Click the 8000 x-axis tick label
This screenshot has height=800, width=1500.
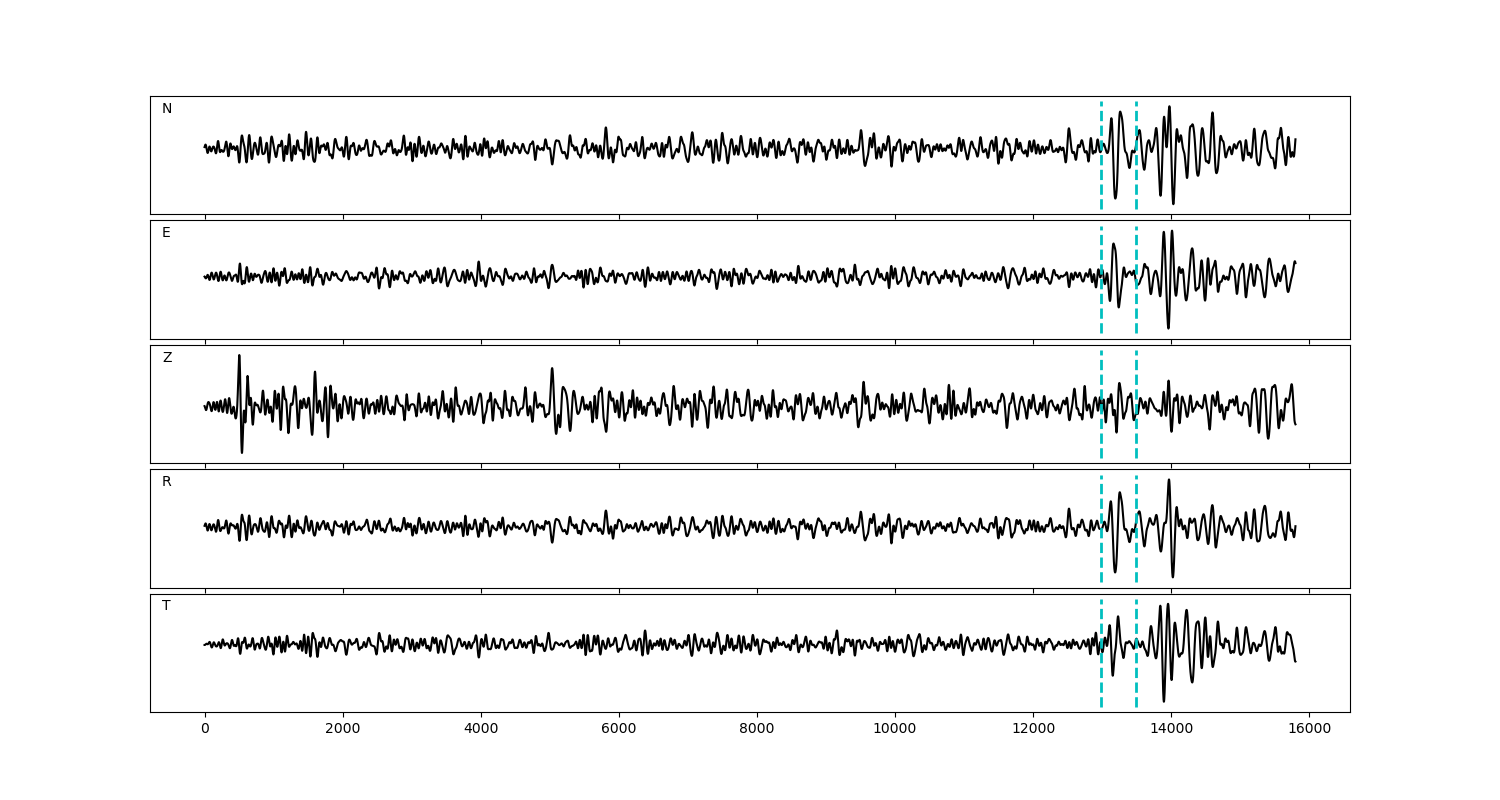pos(757,730)
